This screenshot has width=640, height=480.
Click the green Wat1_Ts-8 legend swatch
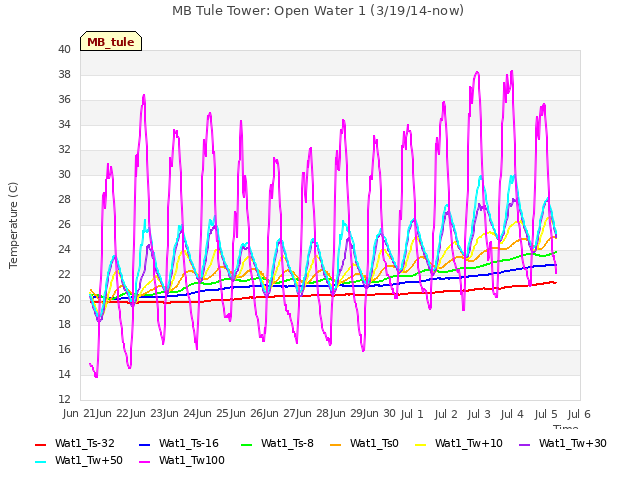[247, 444]
